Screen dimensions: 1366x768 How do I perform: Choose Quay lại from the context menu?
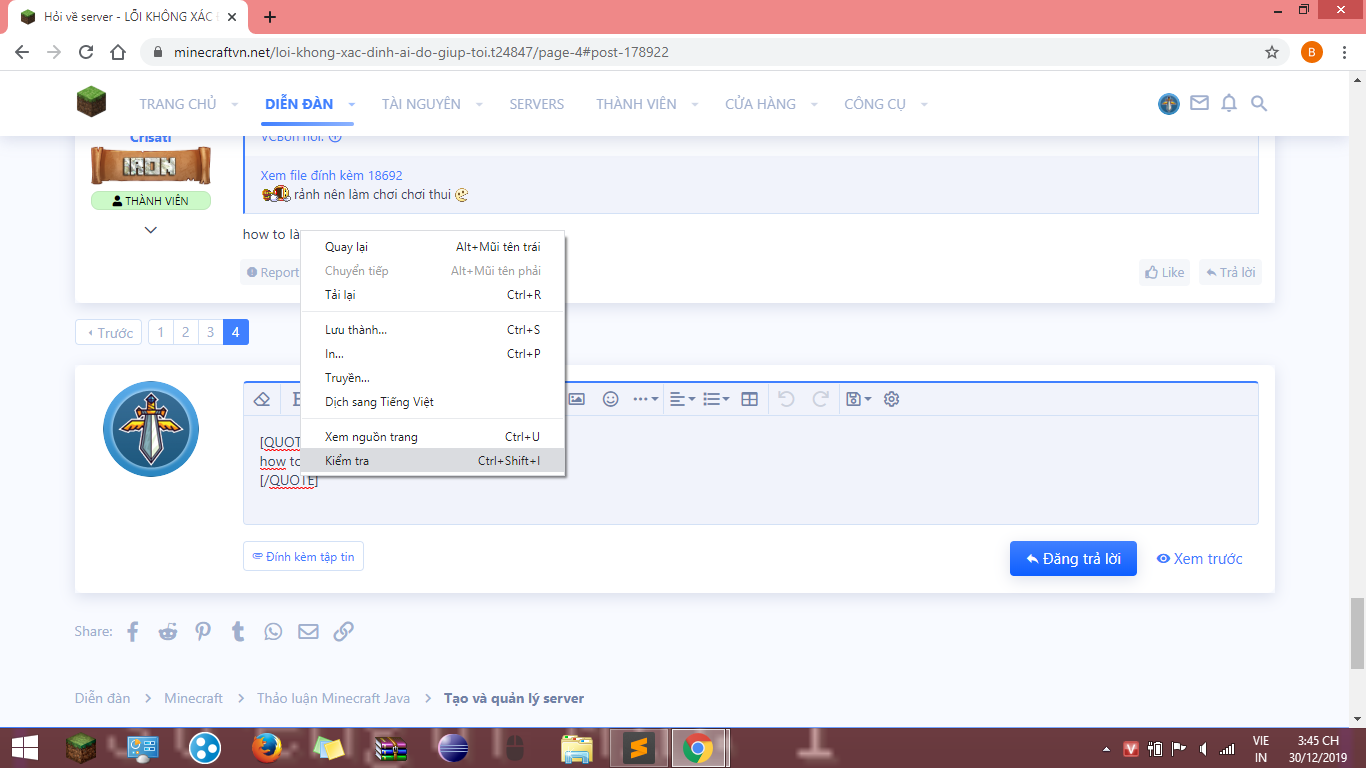[433, 247]
